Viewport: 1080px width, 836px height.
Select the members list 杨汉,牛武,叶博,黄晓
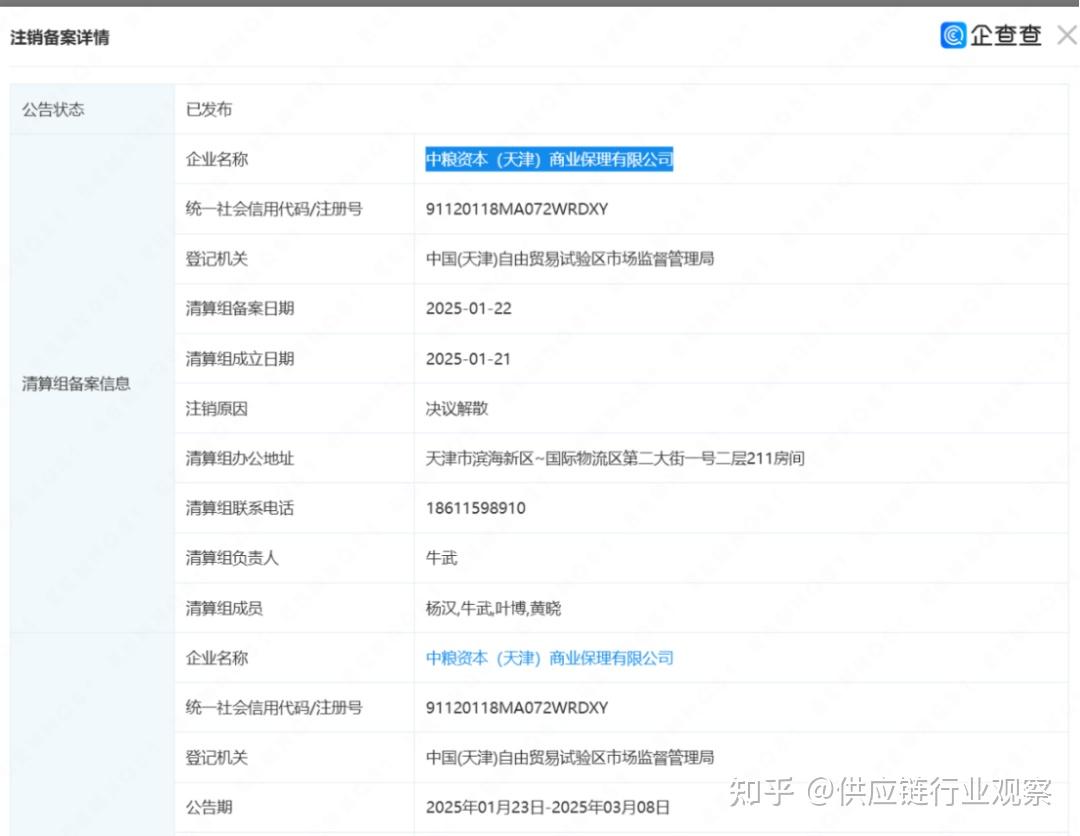[493, 608]
